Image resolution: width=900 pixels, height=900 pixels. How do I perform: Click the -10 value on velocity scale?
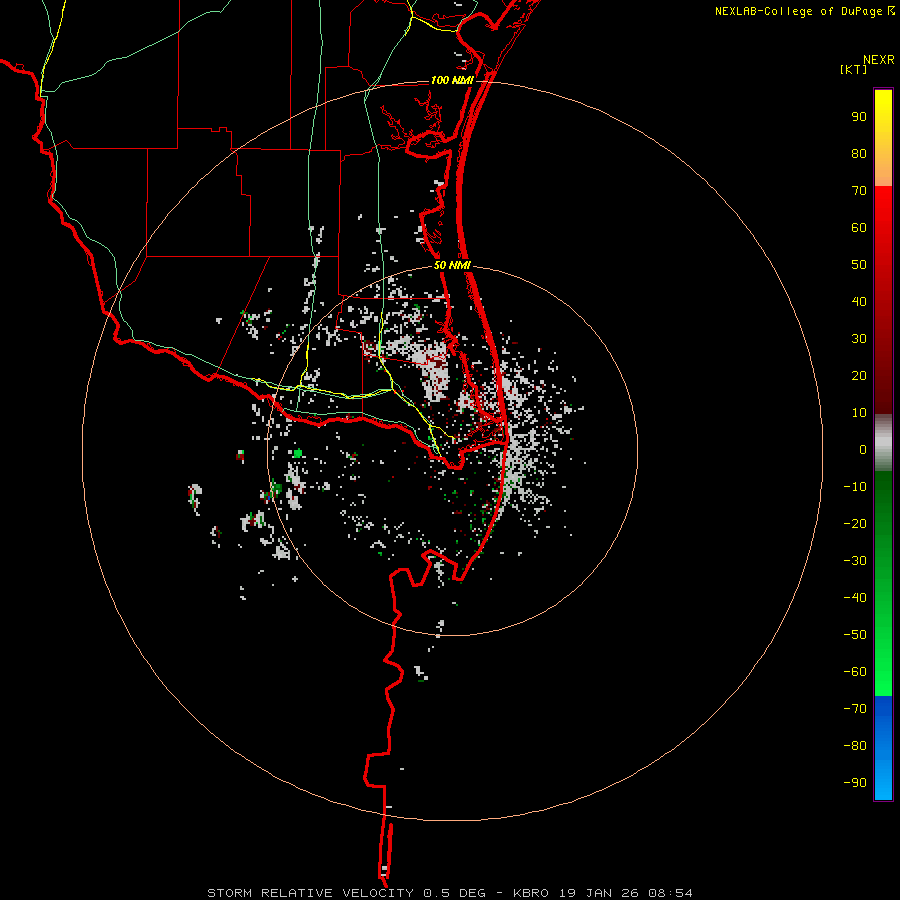point(855,487)
